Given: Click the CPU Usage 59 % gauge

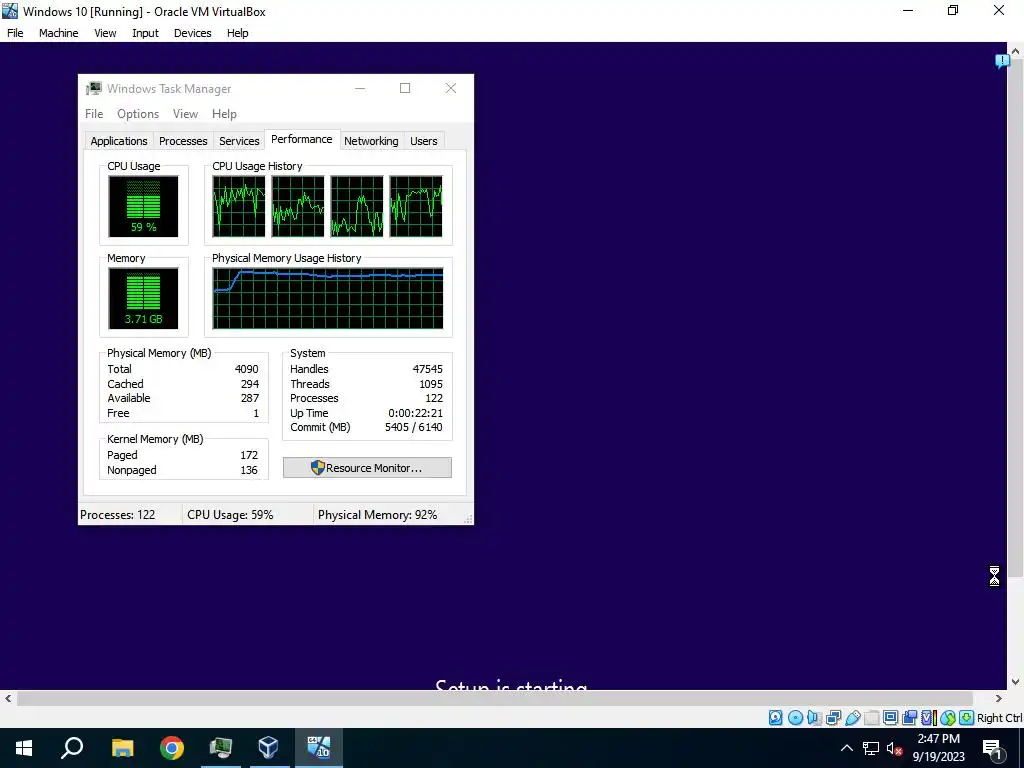Looking at the screenshot, I should tap(144, 206).
